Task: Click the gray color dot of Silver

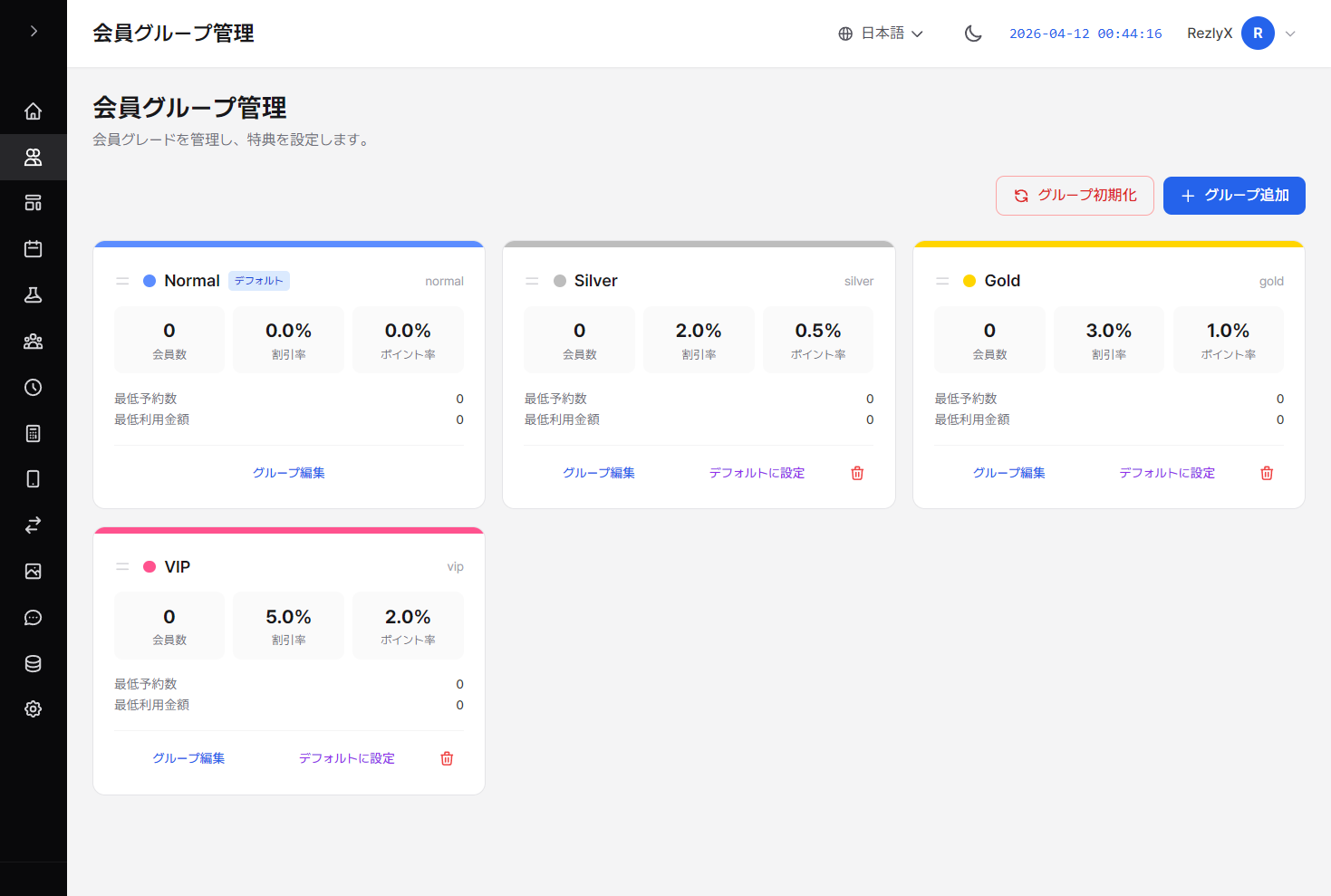Action: click(x=560, y=281)
